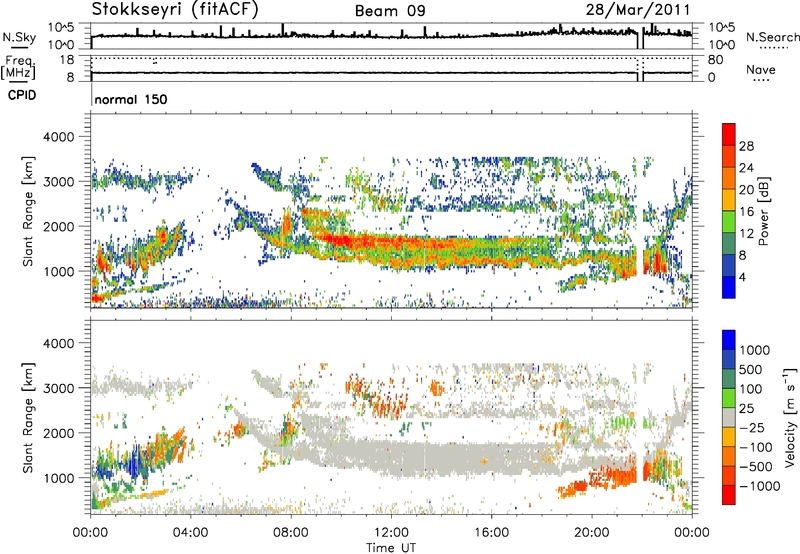This screenshot has width=800, height=554.
Task: Click the '80' Nave tick label
Action: [715, 60]
